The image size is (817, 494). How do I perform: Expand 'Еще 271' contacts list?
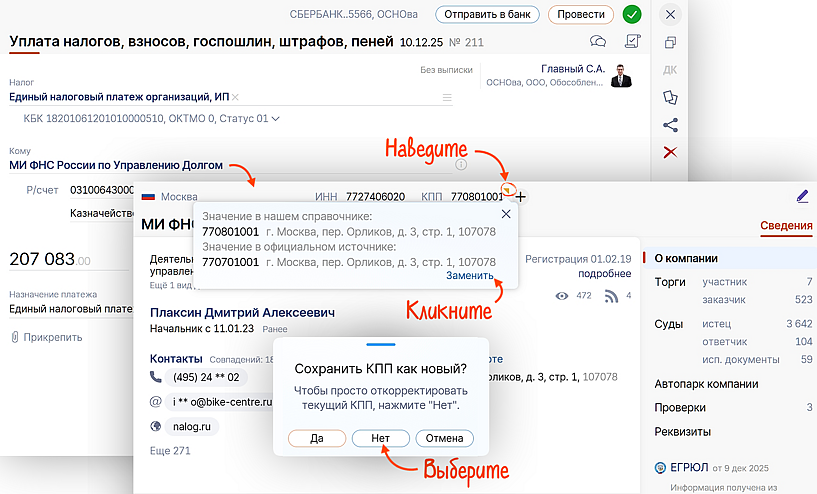tap(169, 451)
